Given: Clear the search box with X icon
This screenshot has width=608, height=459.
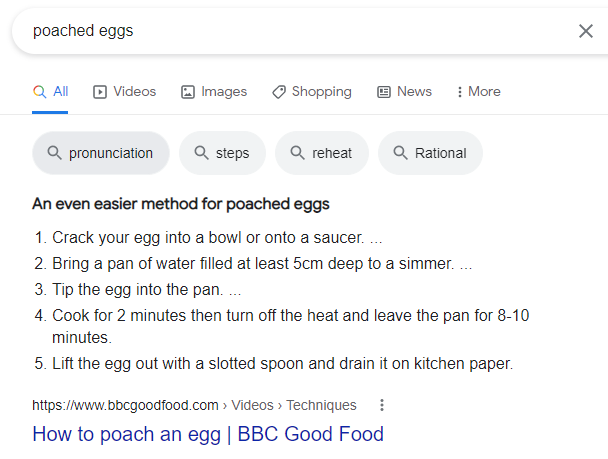Looking at the screenshot, I should [x=586, y=31].
